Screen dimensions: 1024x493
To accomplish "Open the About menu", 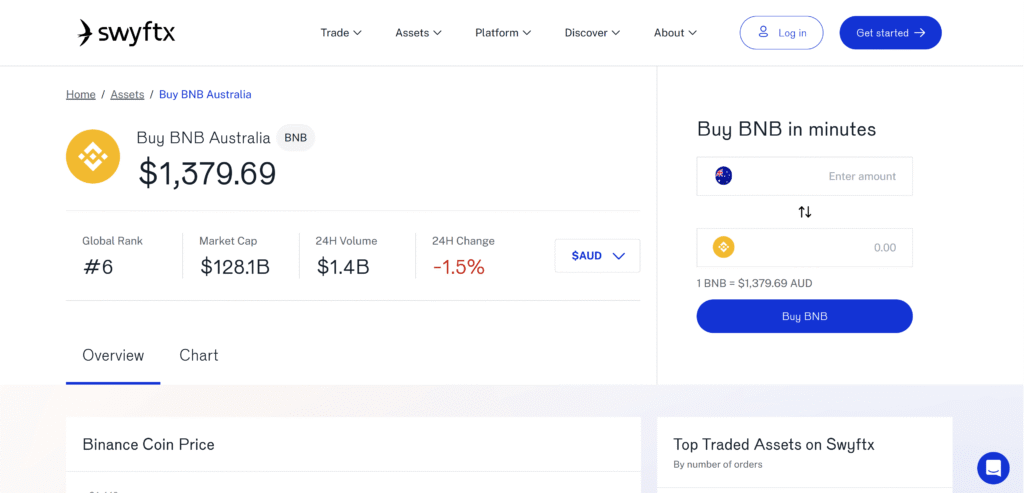I will click(x=675, y=33).
